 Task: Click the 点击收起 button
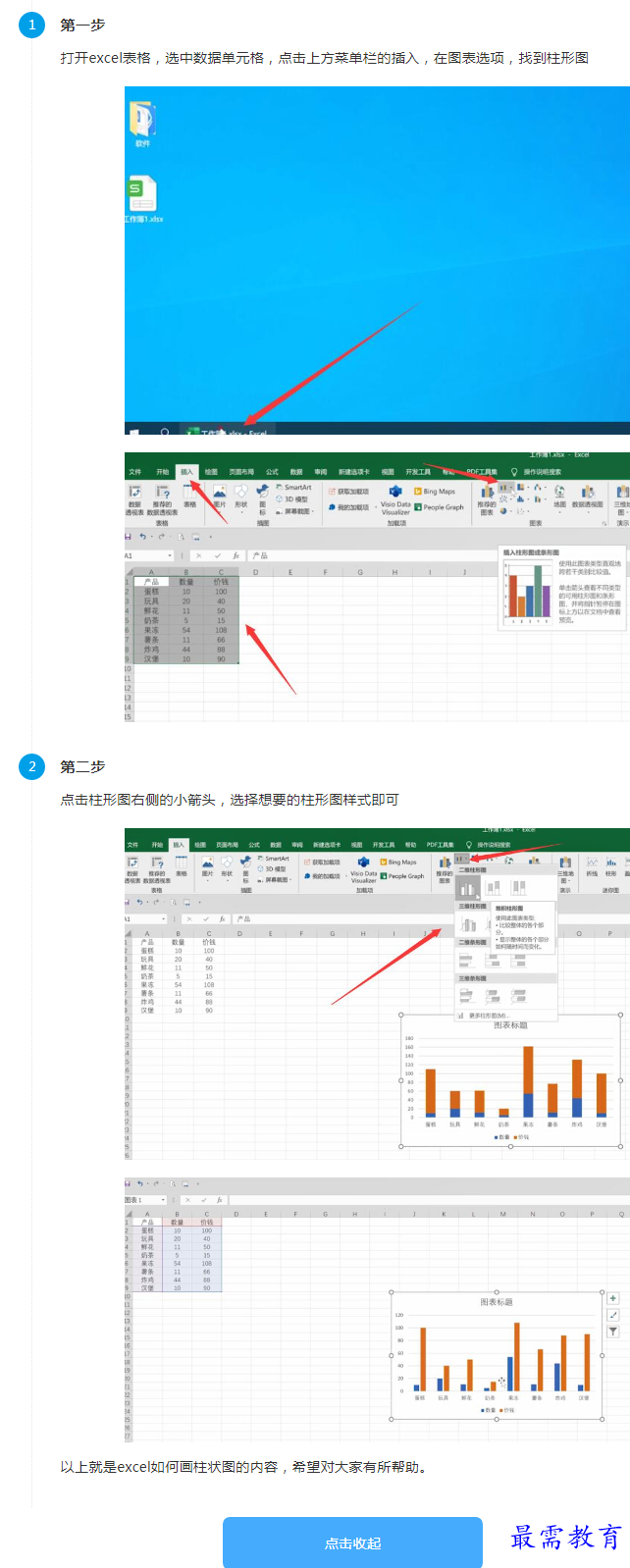352,1542
